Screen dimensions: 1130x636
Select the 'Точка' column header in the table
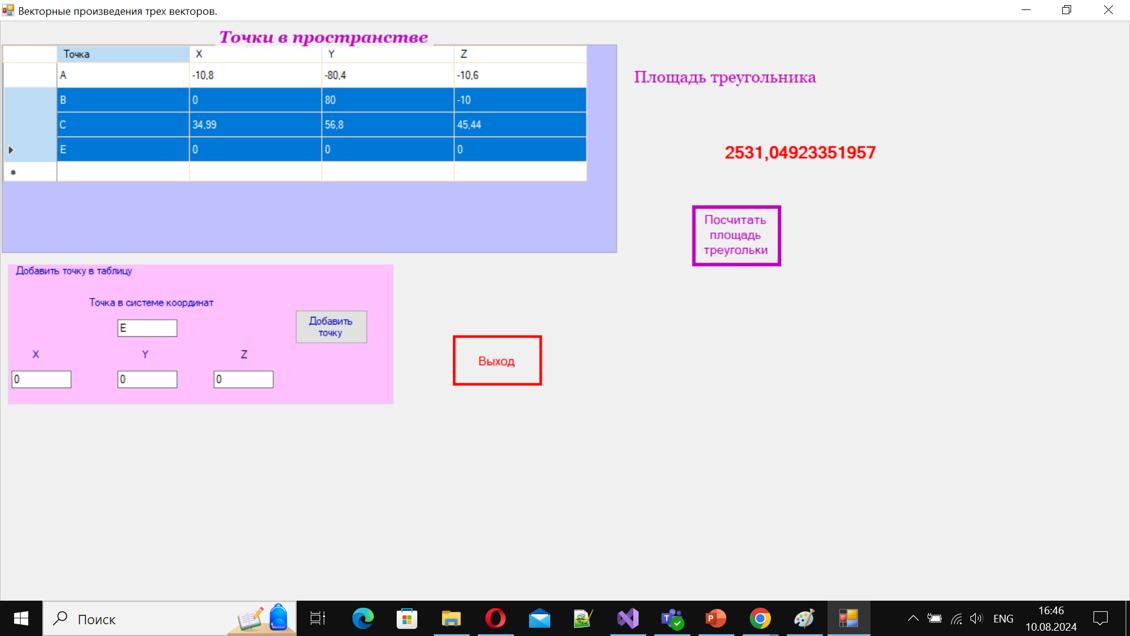pyautogui.click(x=122, y=54)
